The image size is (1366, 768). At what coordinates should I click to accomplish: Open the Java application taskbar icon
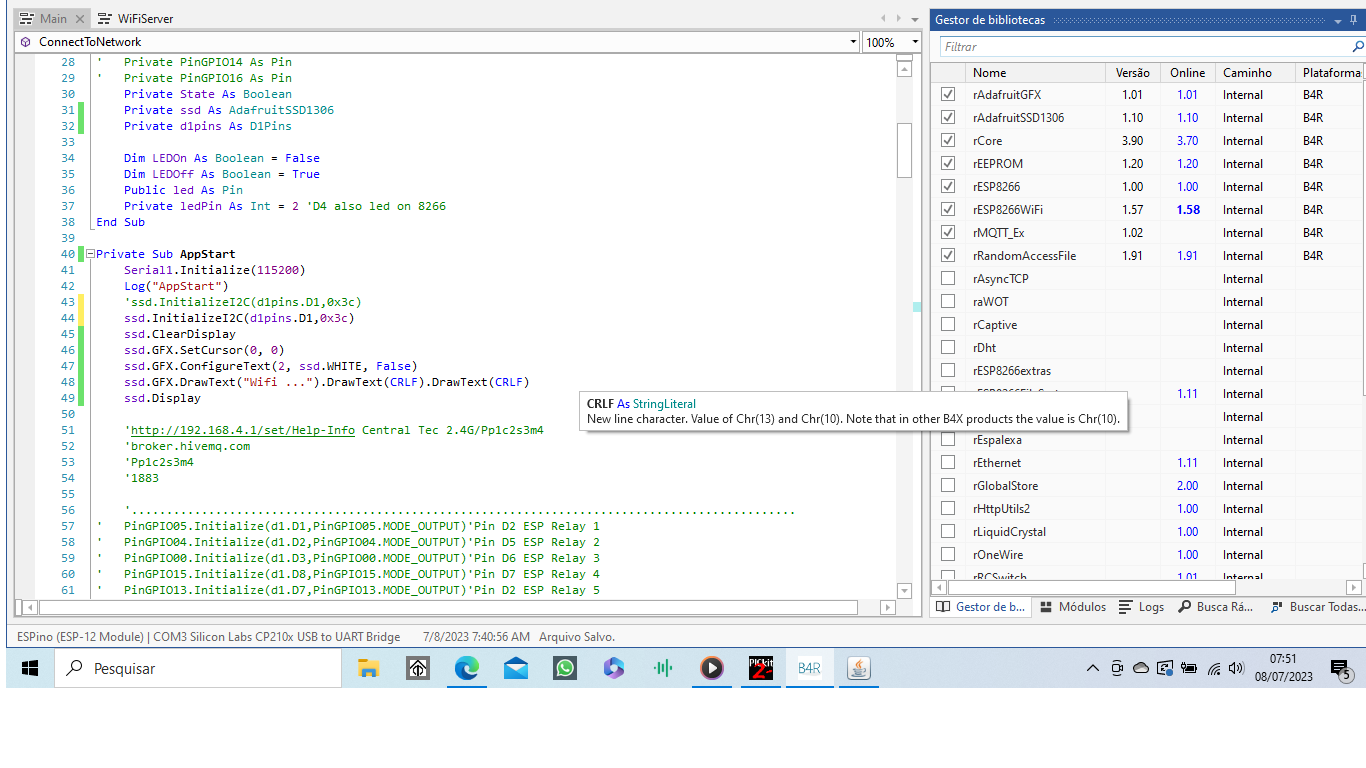pyautogui.click(x=858, y=669)
